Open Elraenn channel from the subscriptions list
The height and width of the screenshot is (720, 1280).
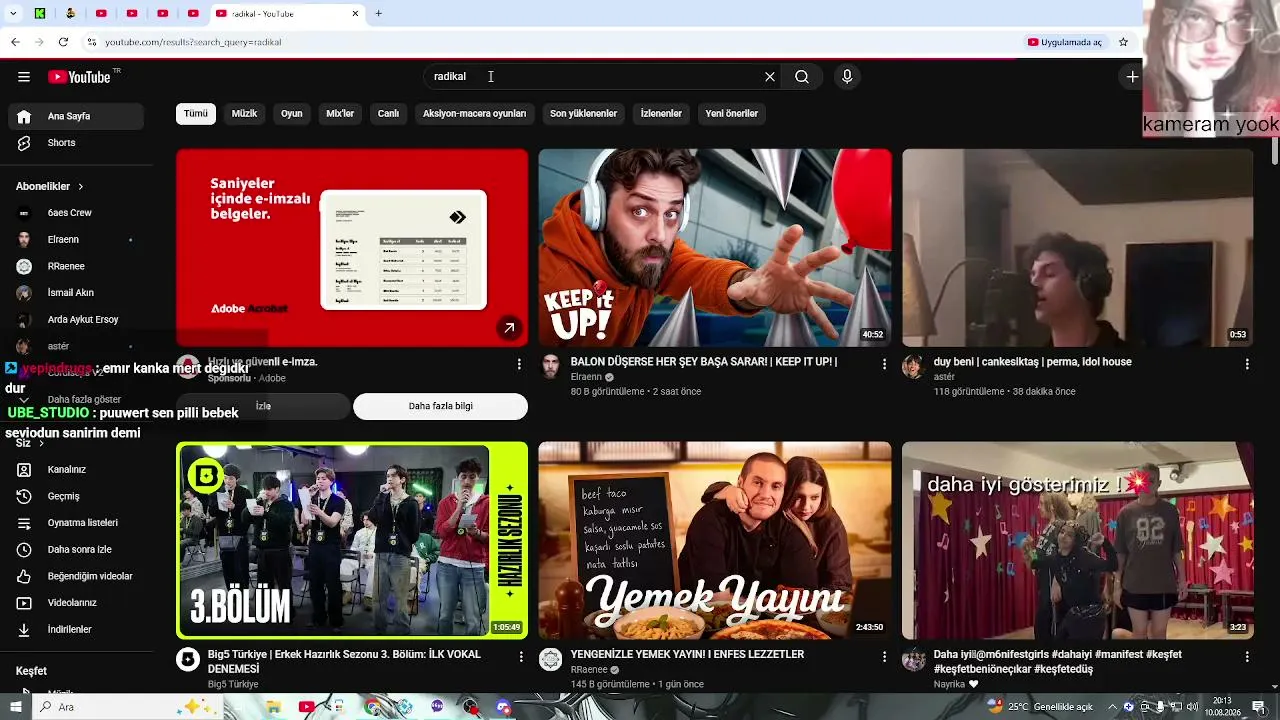click(76, 240)
